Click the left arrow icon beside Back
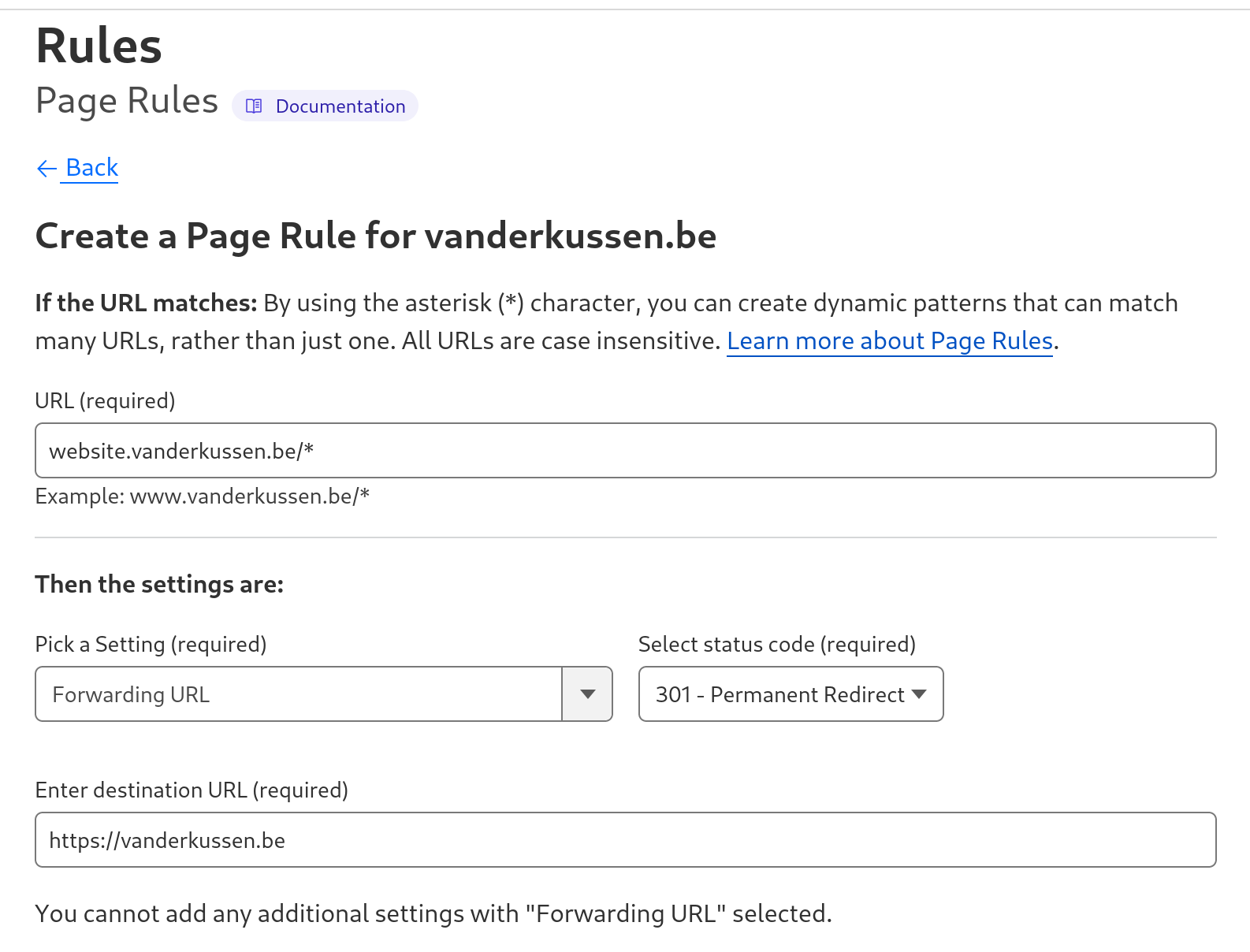The width and height of the screenshot is (1250, 952). tap(47, 169)
